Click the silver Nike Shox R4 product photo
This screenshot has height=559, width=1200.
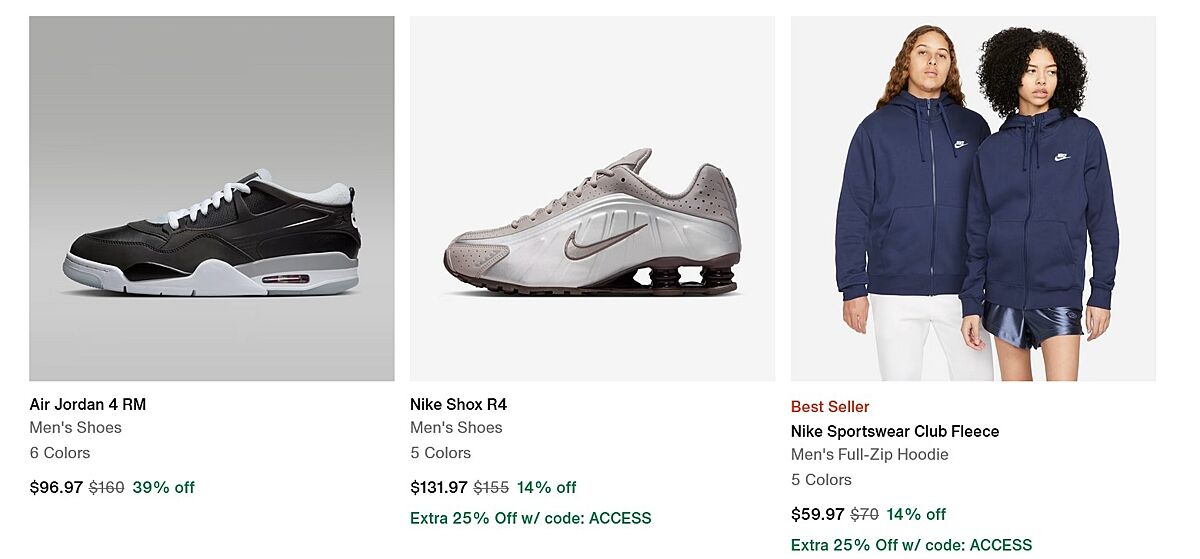pyautogui.click(x=592, y=198)
